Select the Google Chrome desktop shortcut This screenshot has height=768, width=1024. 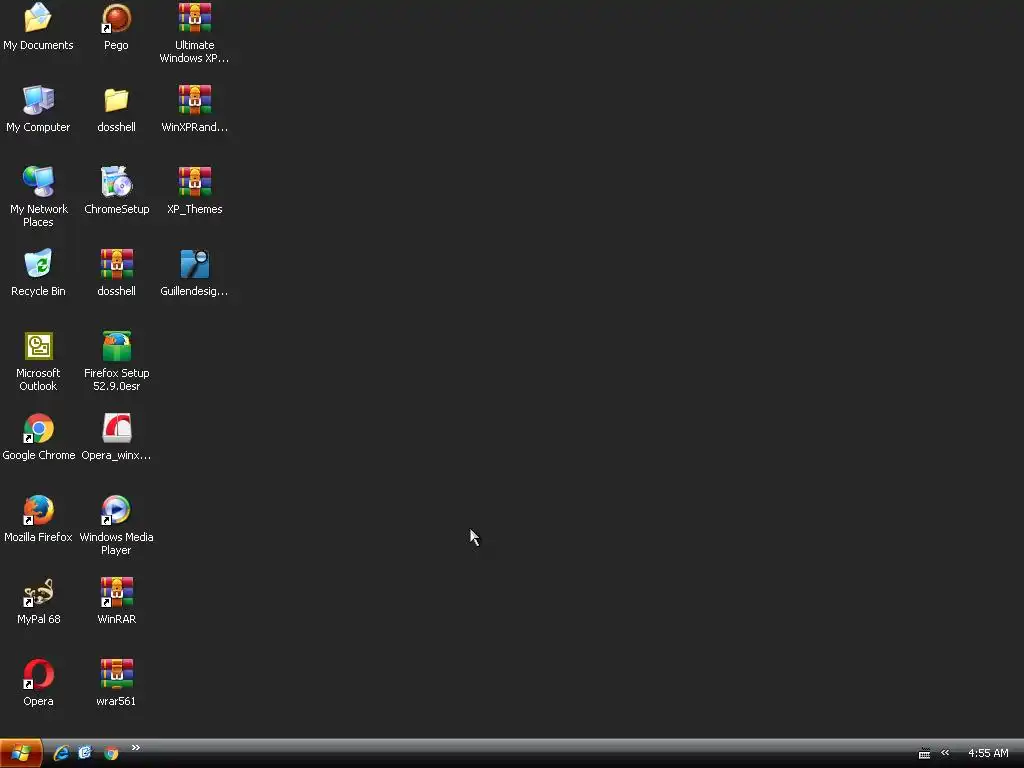tap(38, 428)
